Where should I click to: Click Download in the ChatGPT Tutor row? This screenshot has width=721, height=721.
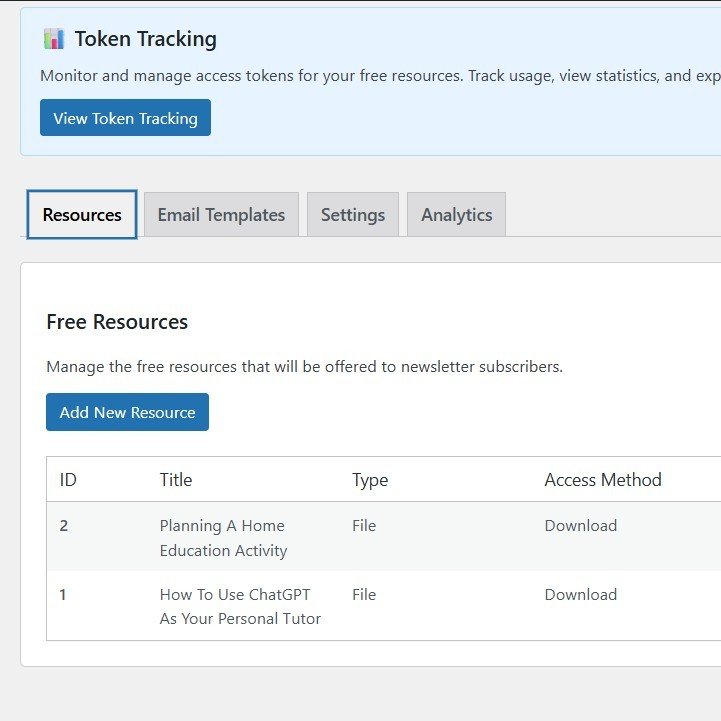click(x=580, y=595)
